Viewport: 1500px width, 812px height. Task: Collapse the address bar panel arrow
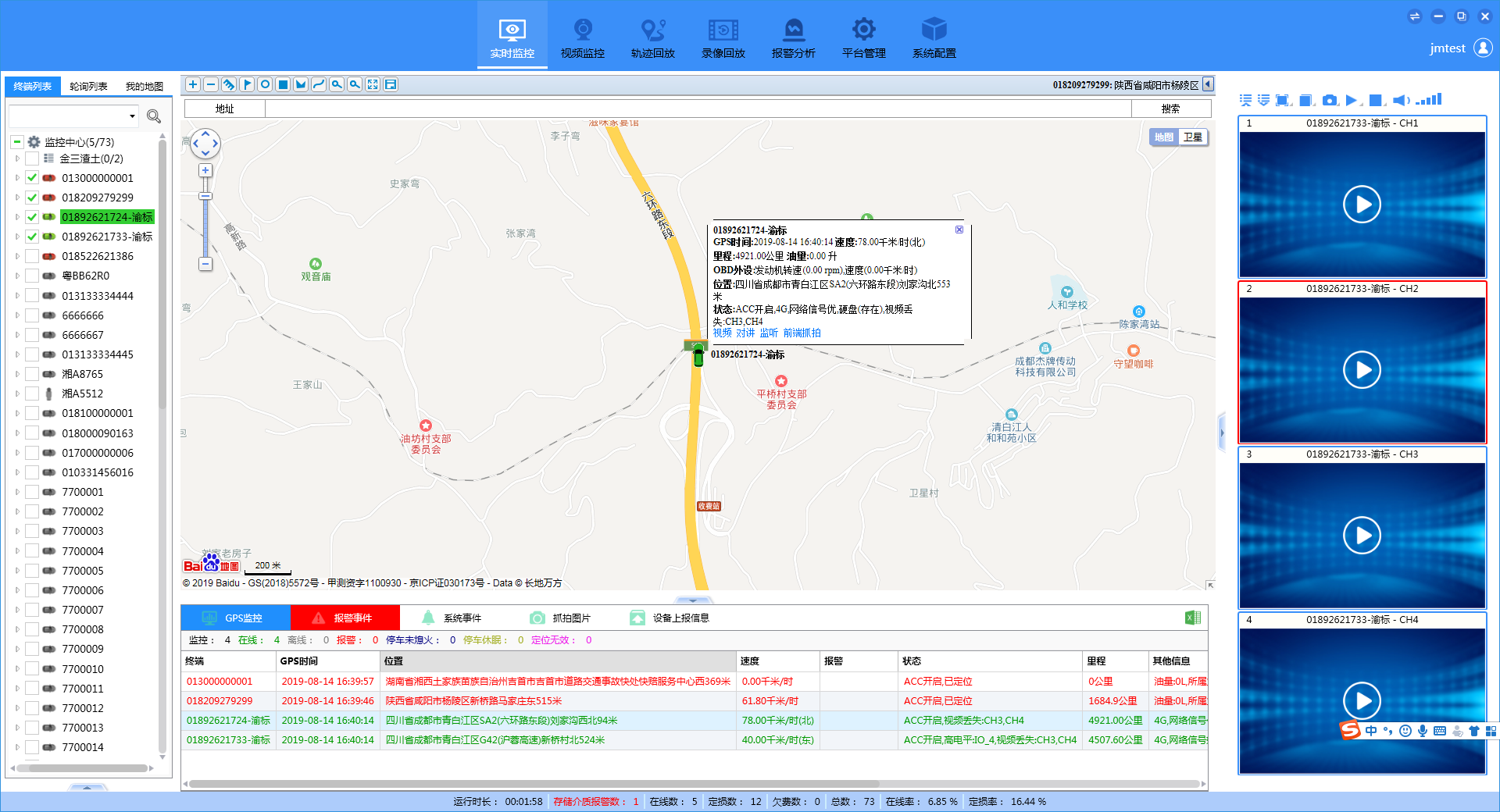(1208, 84)
